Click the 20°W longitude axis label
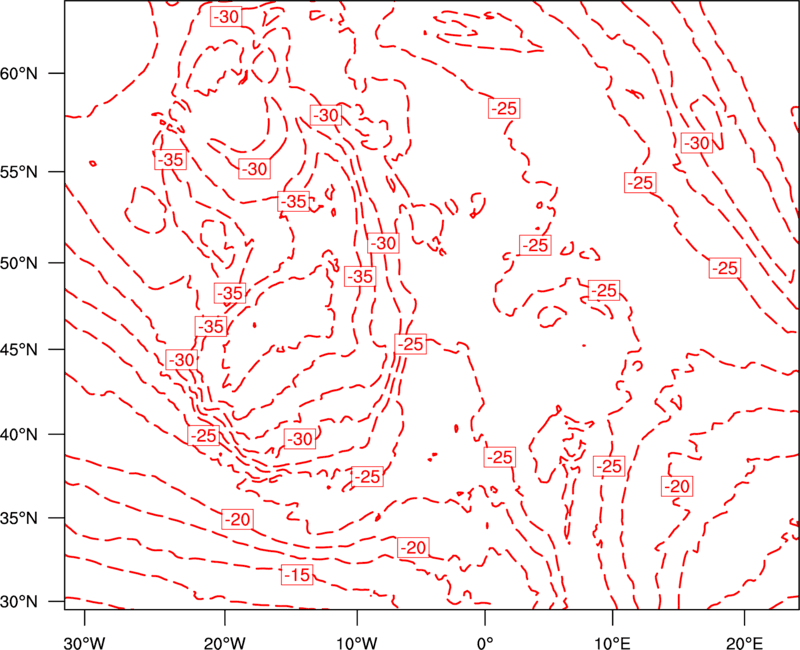Viewport: 800px width, 650px height. click(224, 642)
